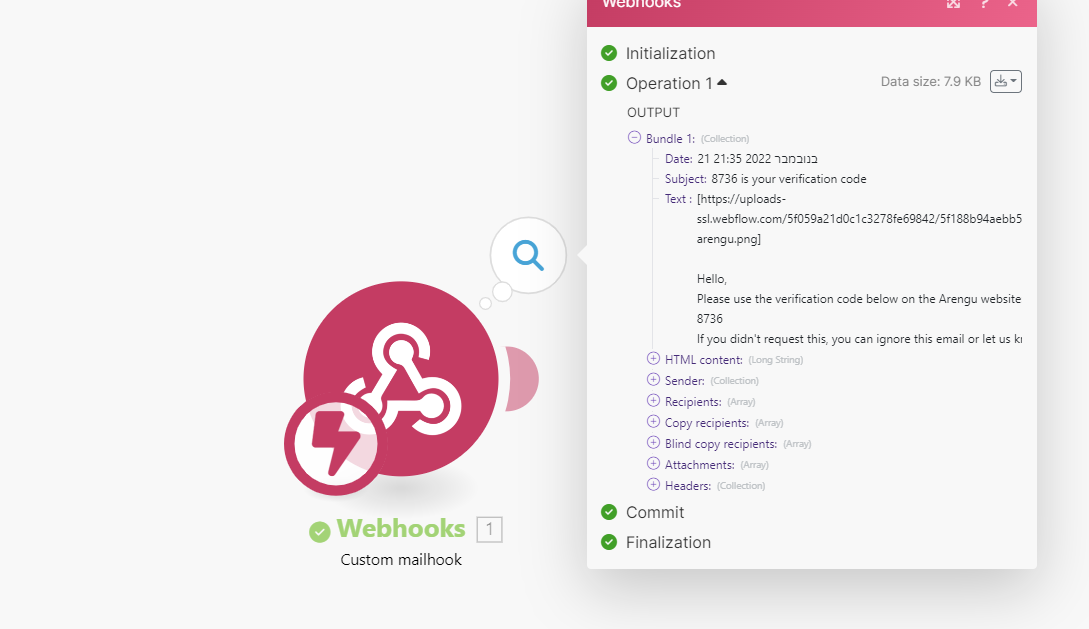Click the uploads-ssl.webflow.com URL text

point(859,219)
